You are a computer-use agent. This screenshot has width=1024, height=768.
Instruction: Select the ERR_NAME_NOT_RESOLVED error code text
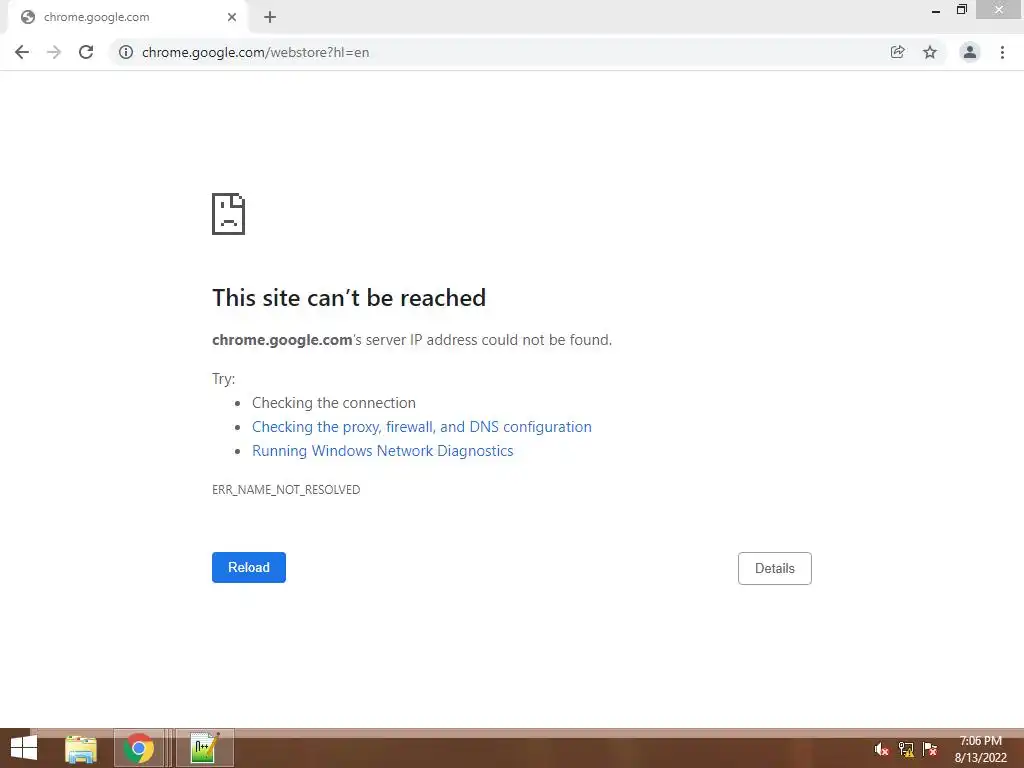pos(286,490)
